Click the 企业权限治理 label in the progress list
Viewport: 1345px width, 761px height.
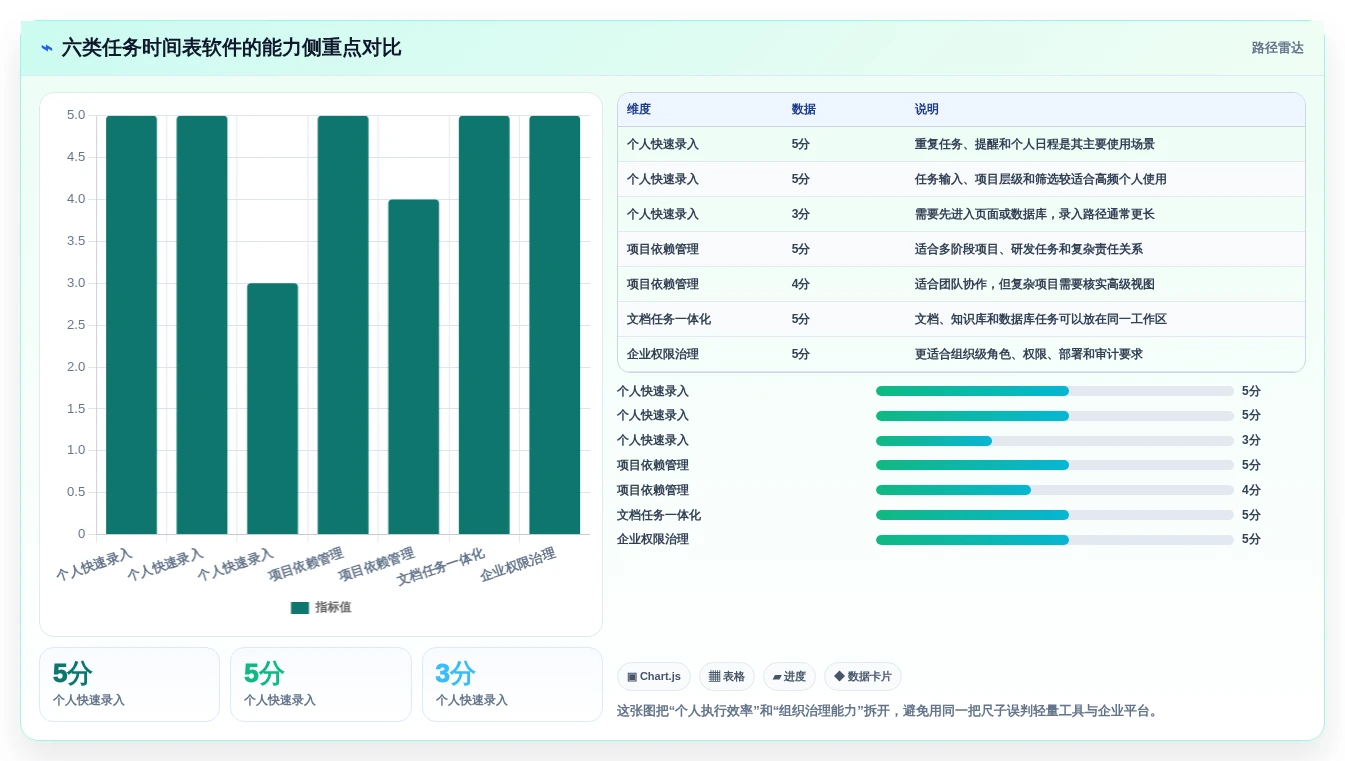[653, 539]
